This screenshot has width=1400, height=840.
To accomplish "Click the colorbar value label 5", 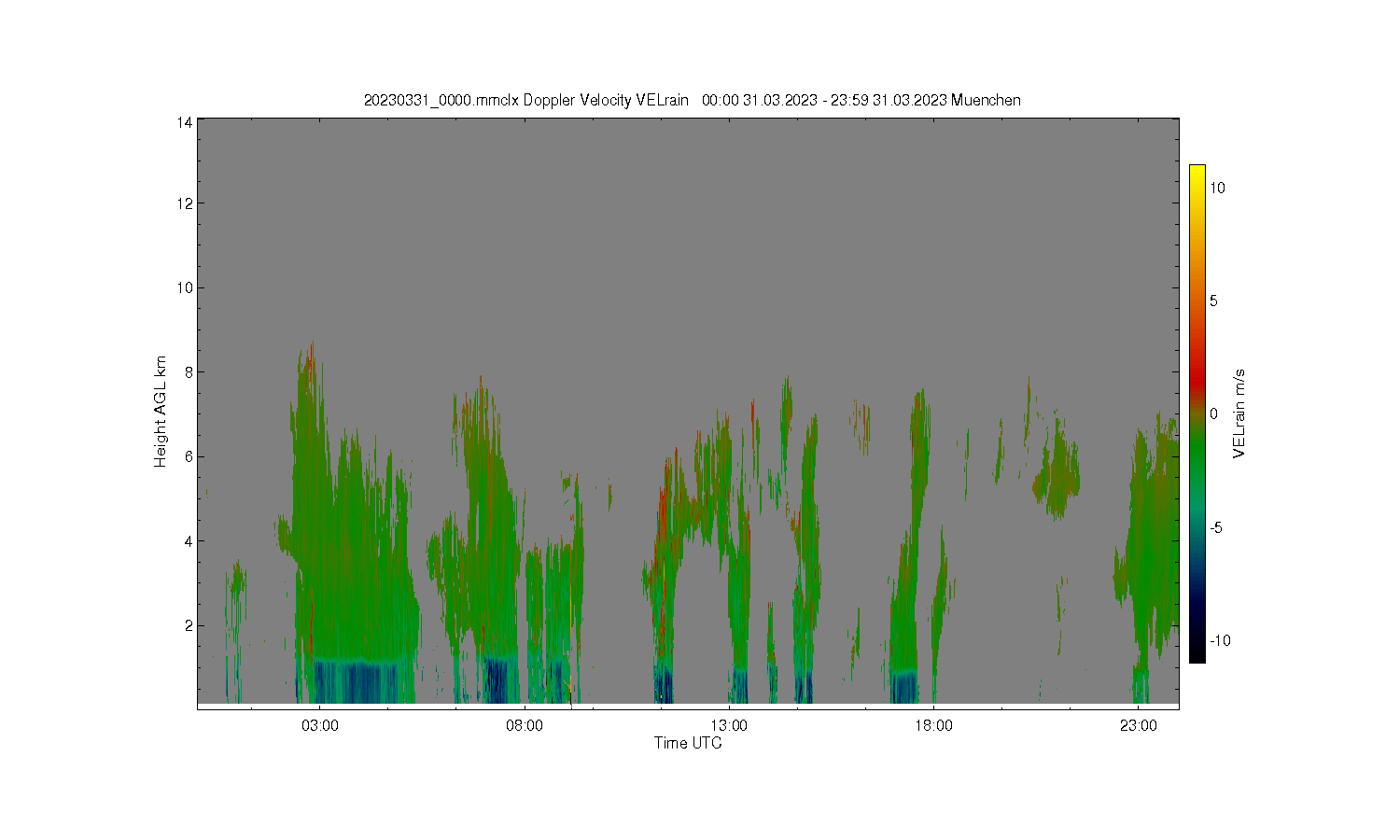I will [x=1213, y=301].
